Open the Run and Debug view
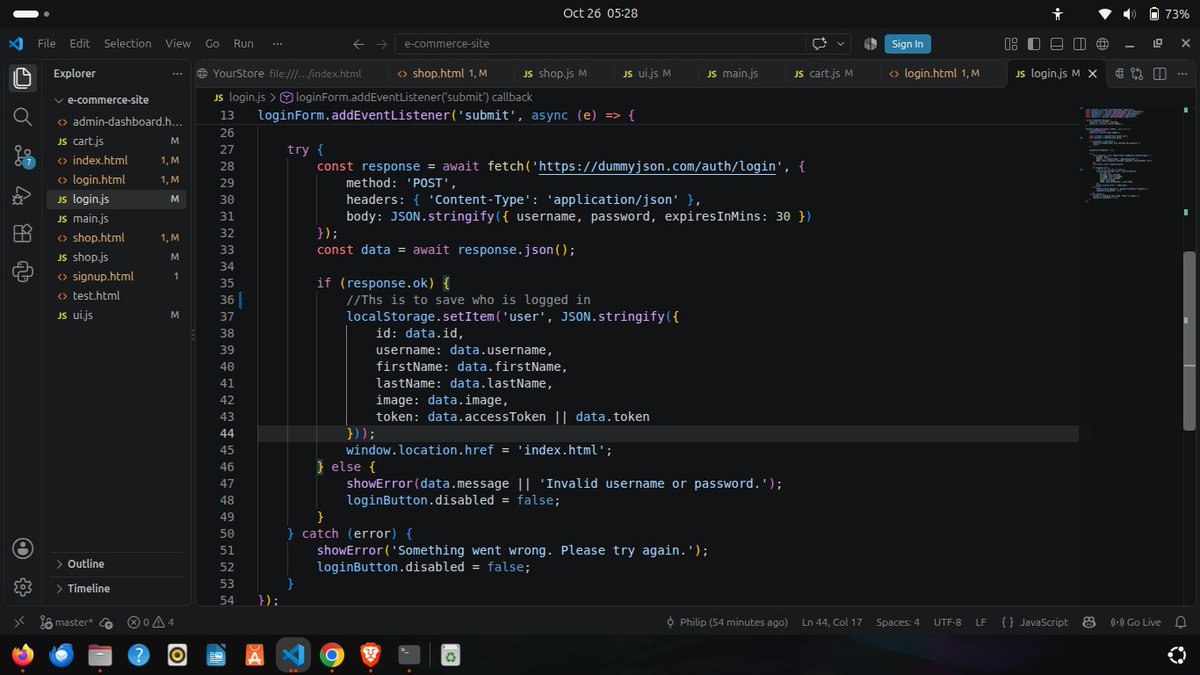Viewport: 1200px width, 675px height. point(22,194)
